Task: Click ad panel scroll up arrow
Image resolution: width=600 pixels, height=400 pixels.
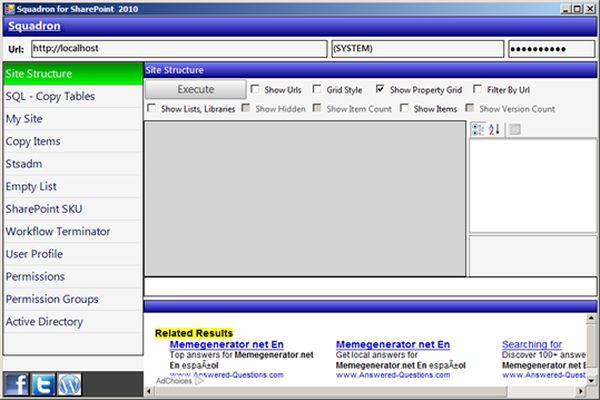Action: [x=591, y=318]
